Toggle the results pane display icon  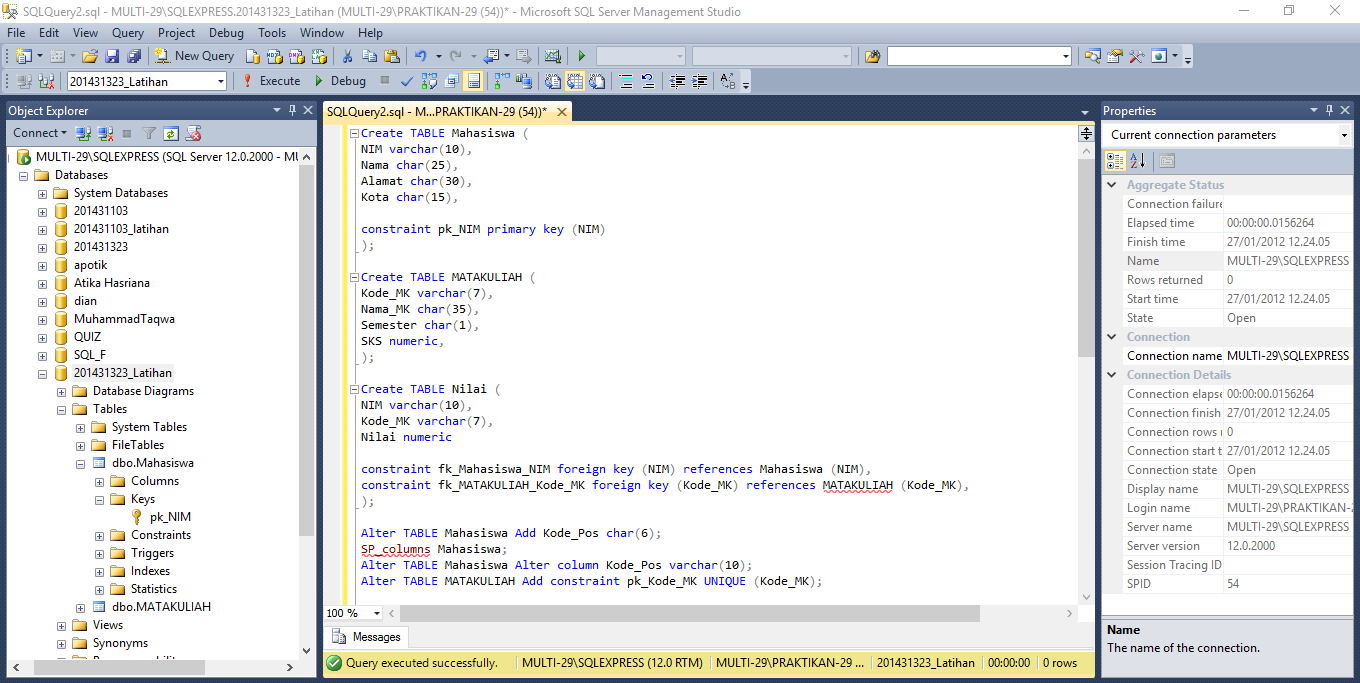coord(473,81)
